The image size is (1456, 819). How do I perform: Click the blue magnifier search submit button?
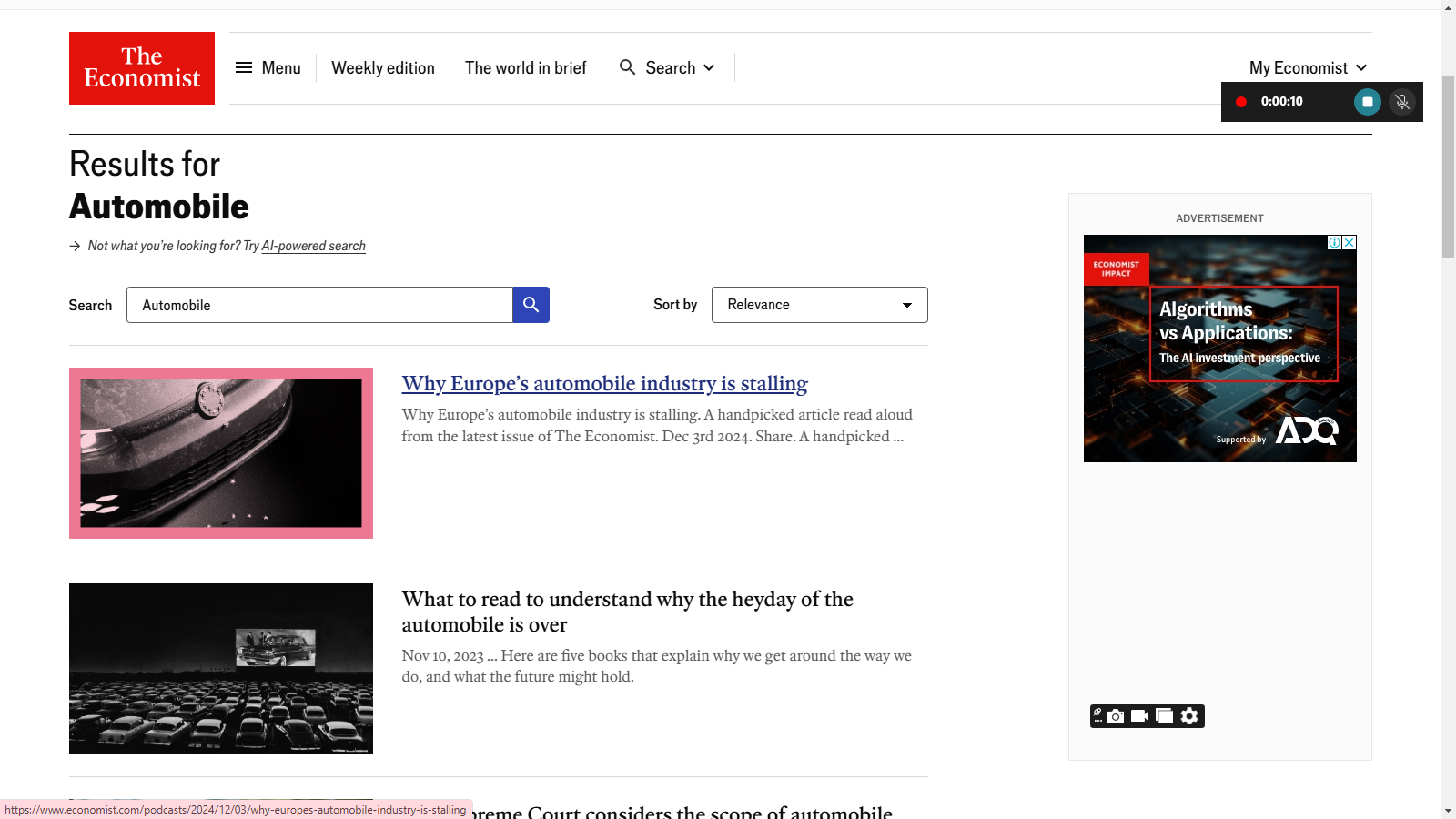(531, 305)
